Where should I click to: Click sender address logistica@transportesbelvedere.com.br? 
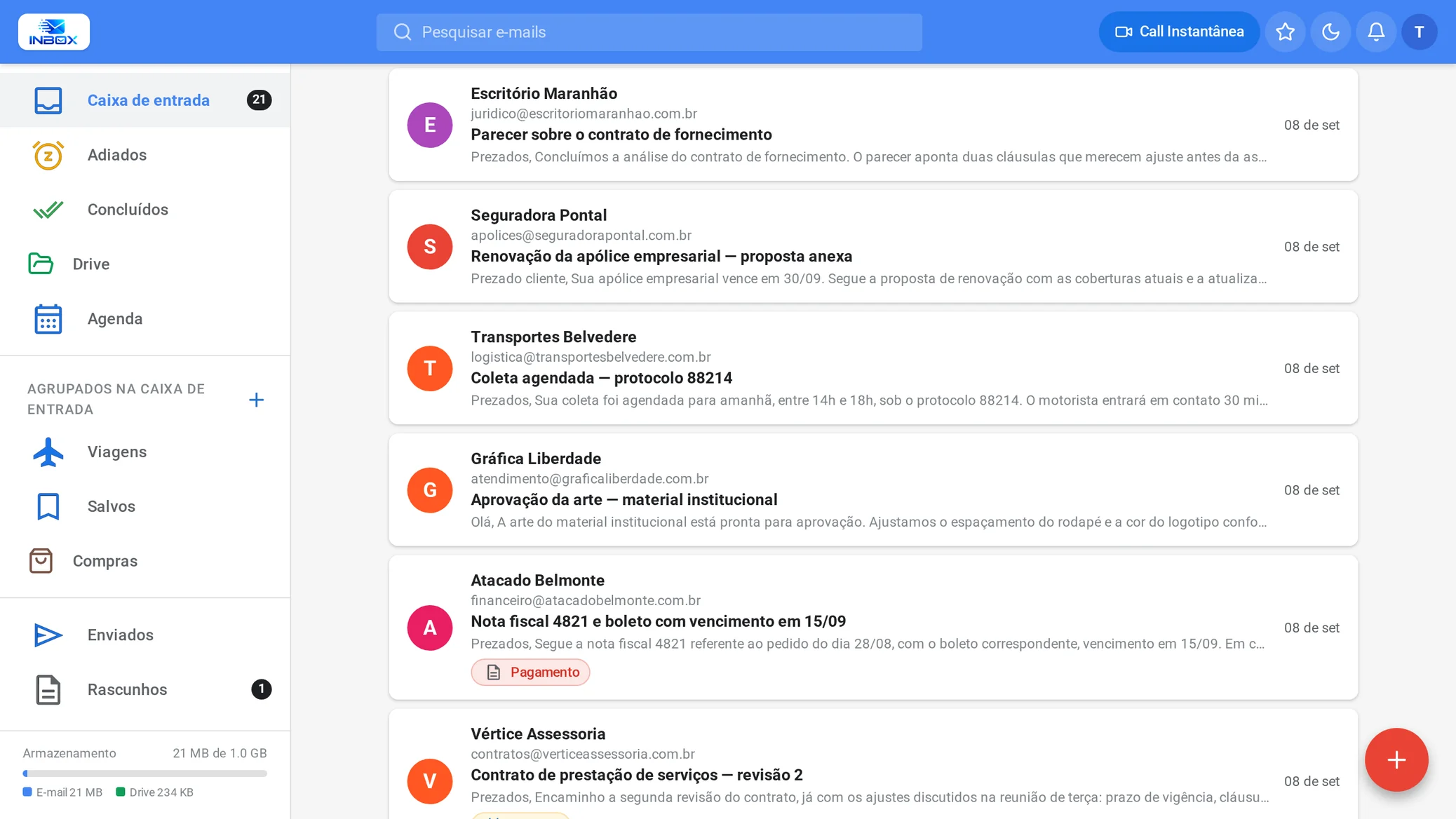coord(591,358)
